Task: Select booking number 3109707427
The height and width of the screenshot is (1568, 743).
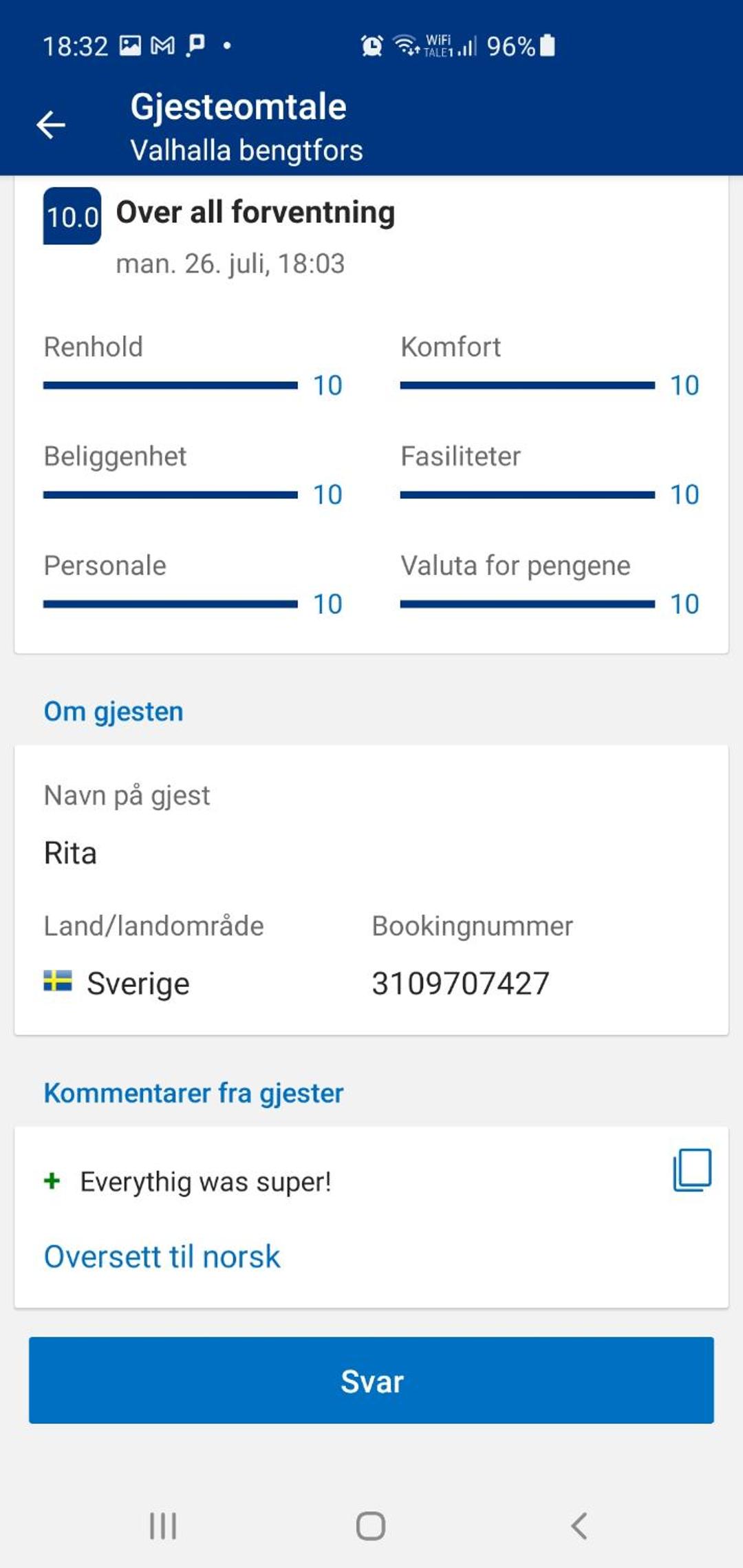Action: click(460, 983)
